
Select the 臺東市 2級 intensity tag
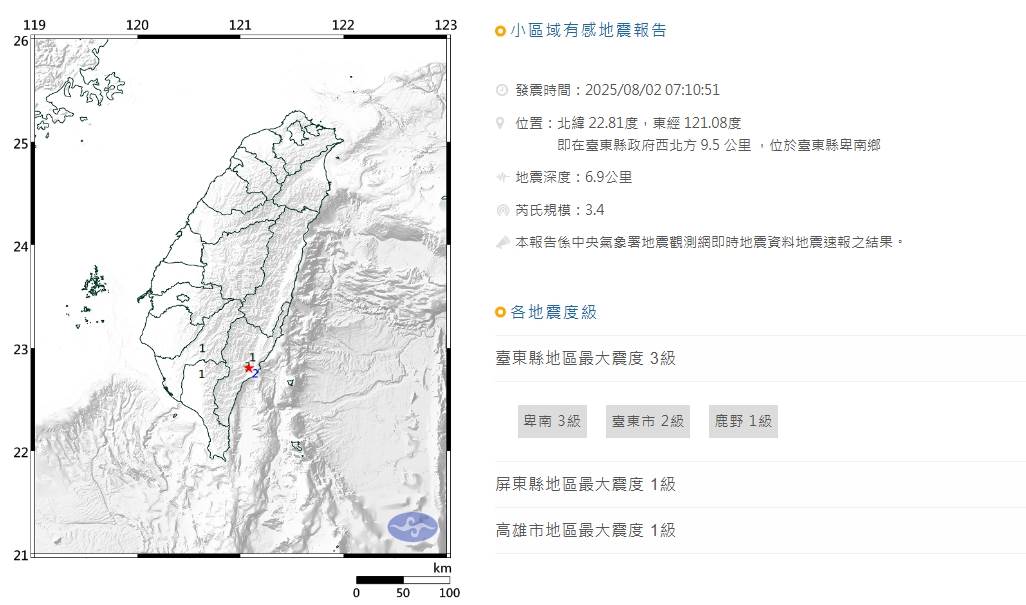[649, 421]
